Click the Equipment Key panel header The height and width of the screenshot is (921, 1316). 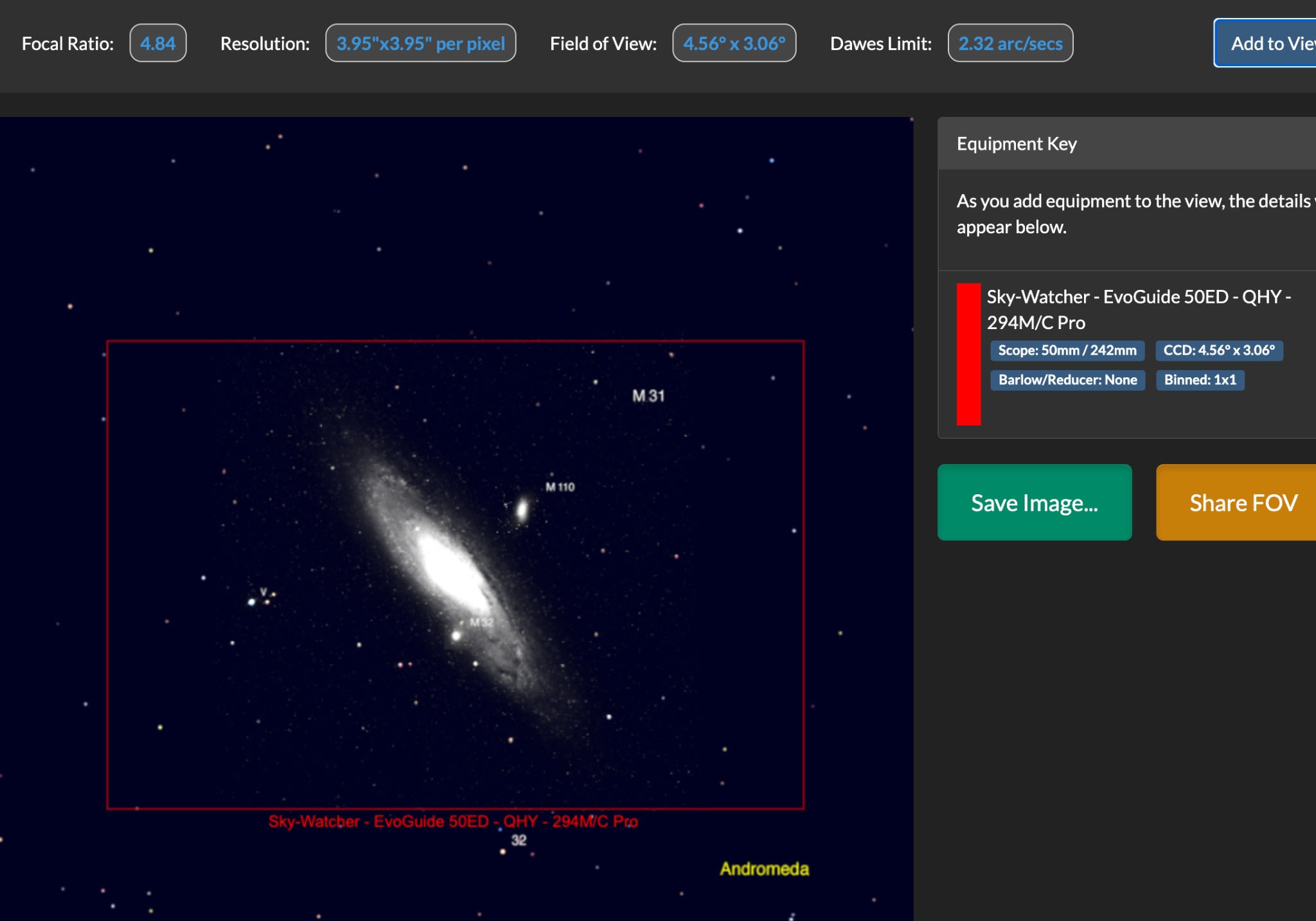tap(1127, 143)
